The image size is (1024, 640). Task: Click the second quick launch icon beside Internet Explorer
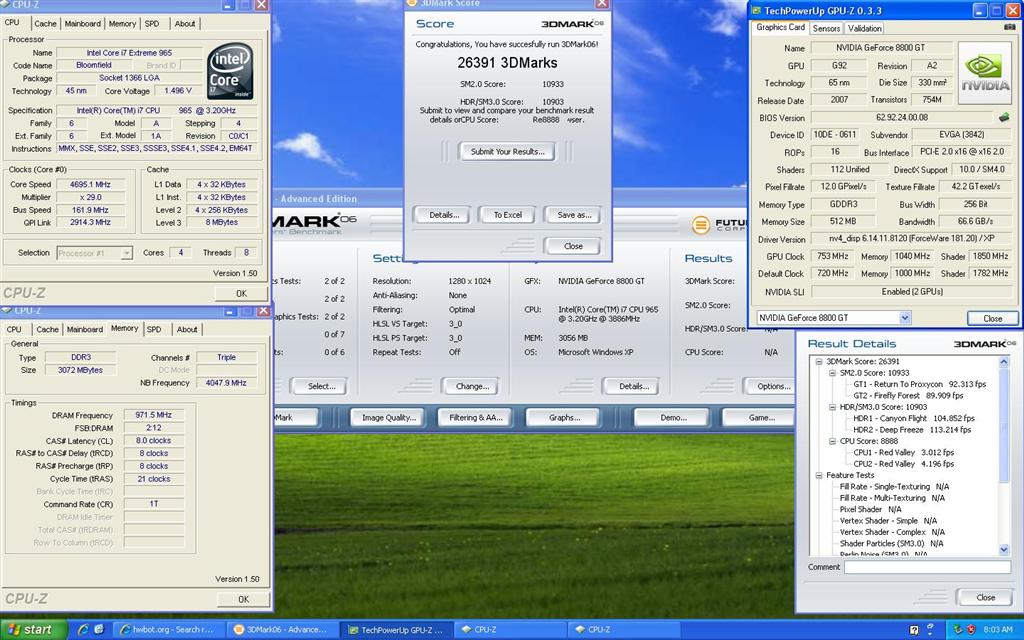tap(99, 630)
